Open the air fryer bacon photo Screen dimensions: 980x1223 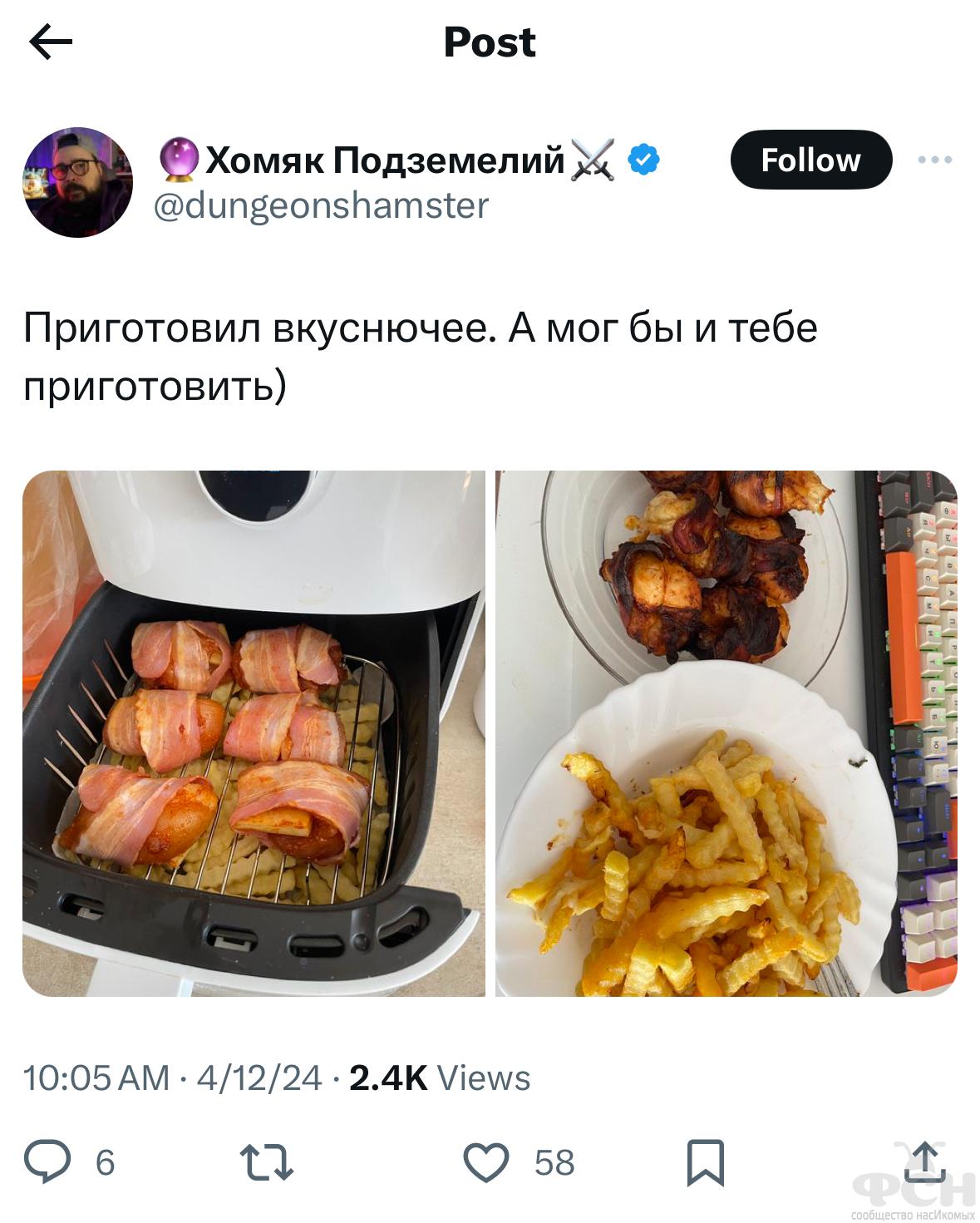pyautogui.click(x=254, y=733)
